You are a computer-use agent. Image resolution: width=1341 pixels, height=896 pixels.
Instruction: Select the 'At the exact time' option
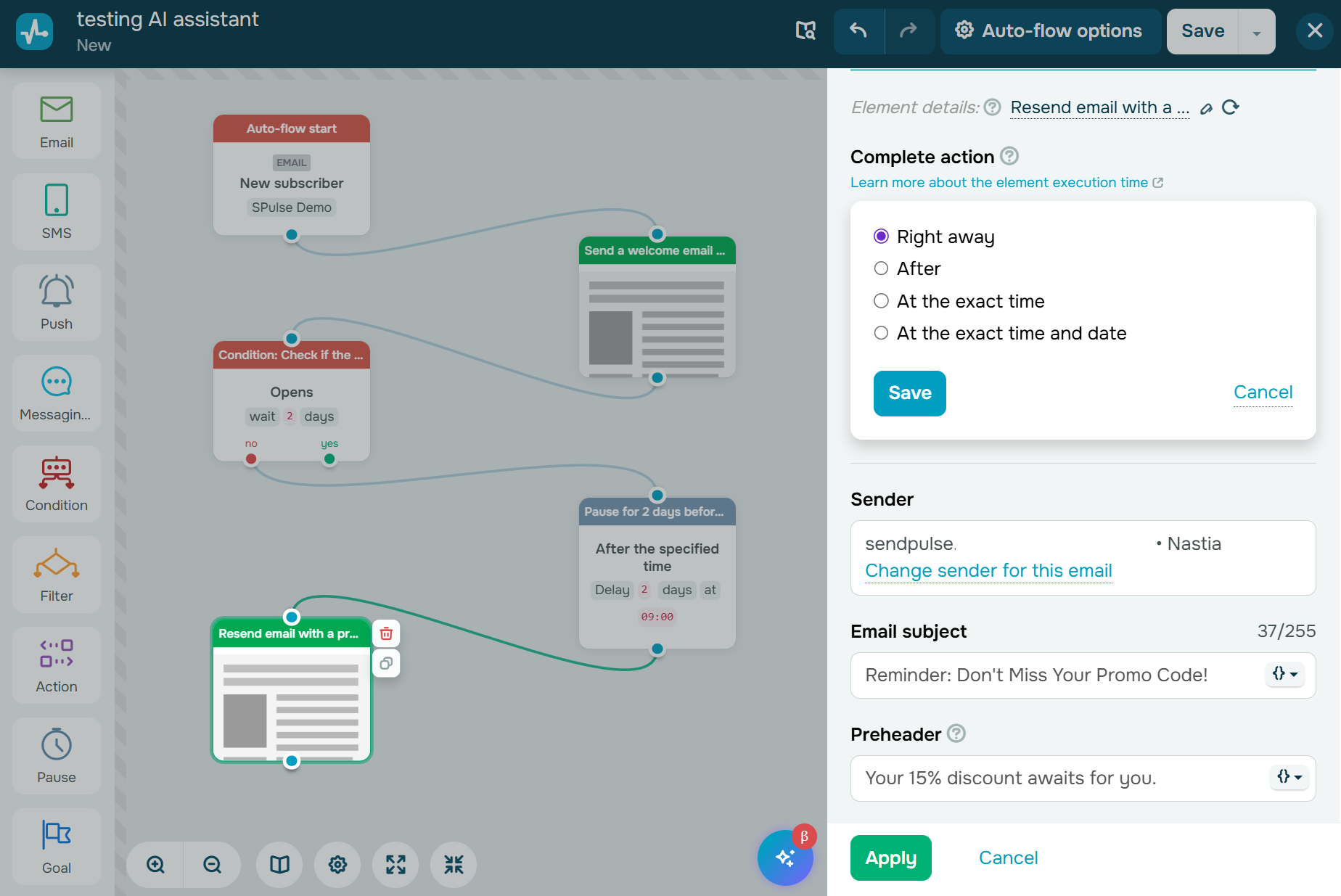[x=881, y=300]
